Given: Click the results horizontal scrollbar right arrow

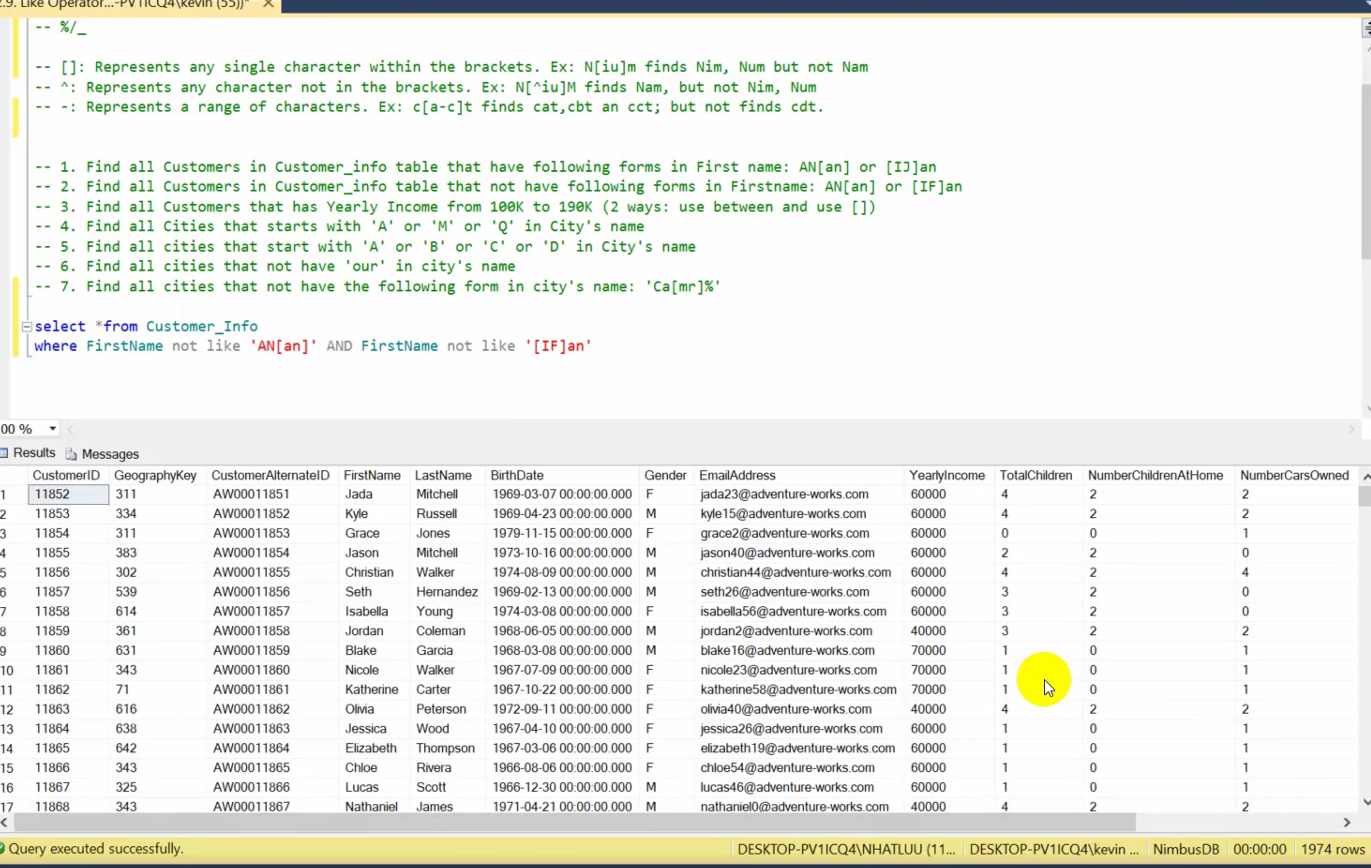Looking at the screenshot, I should (1348, 823).
